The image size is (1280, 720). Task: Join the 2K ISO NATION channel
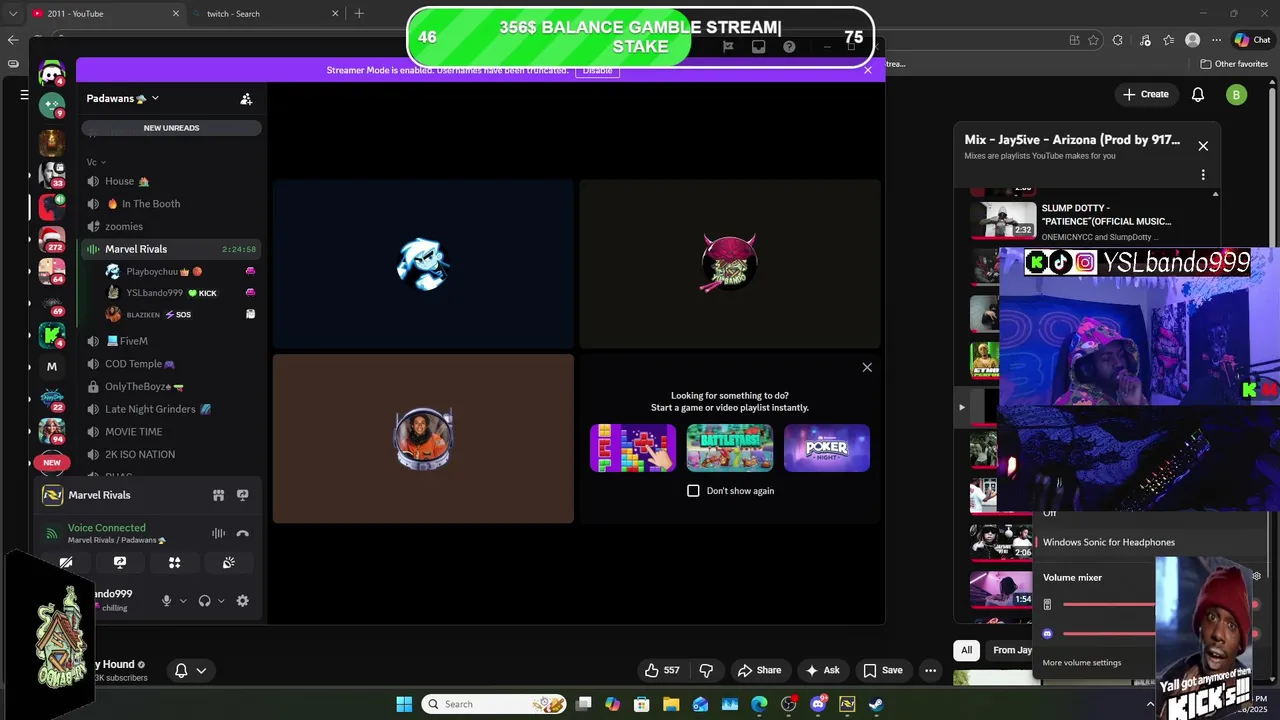[170, 454]
